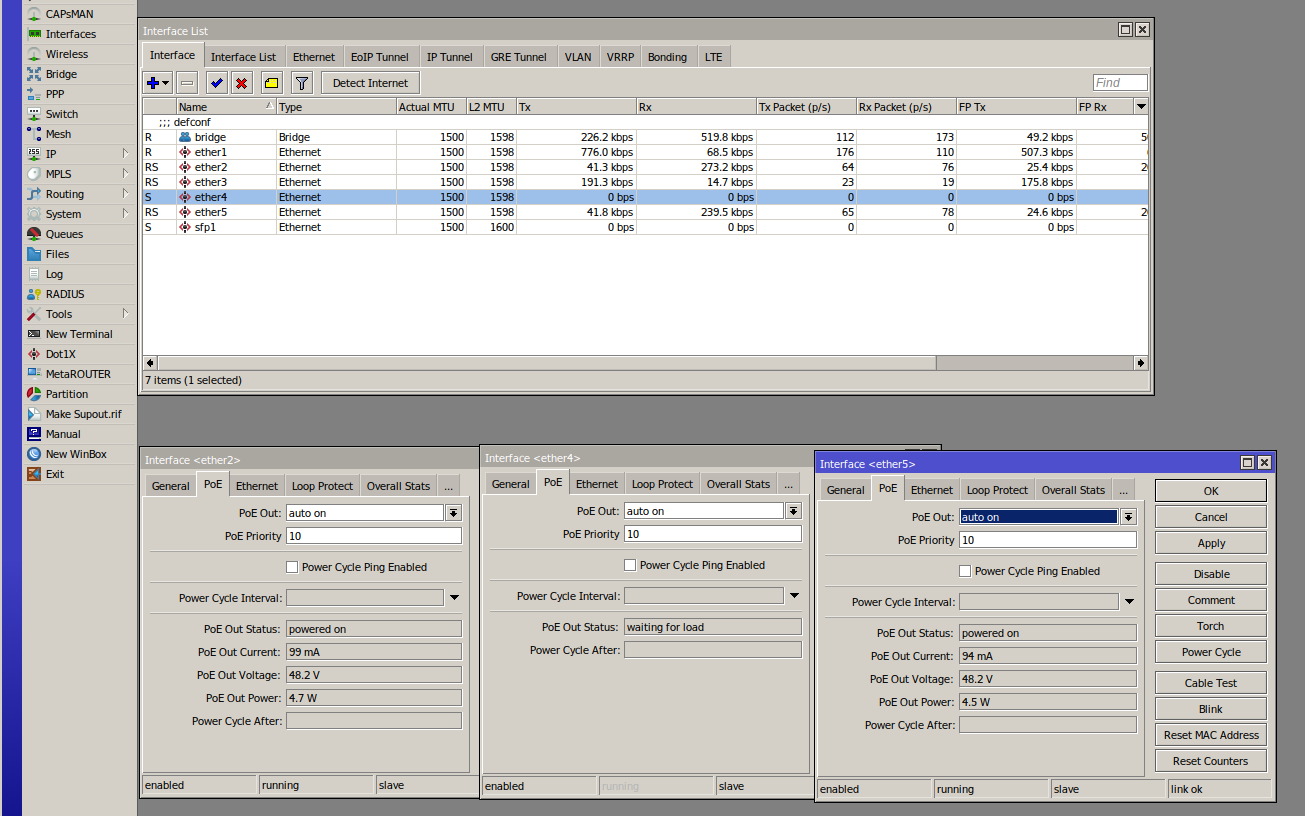Click the blue plus Add button
The image size is (1305, 816).
click(x=153, y=83)
